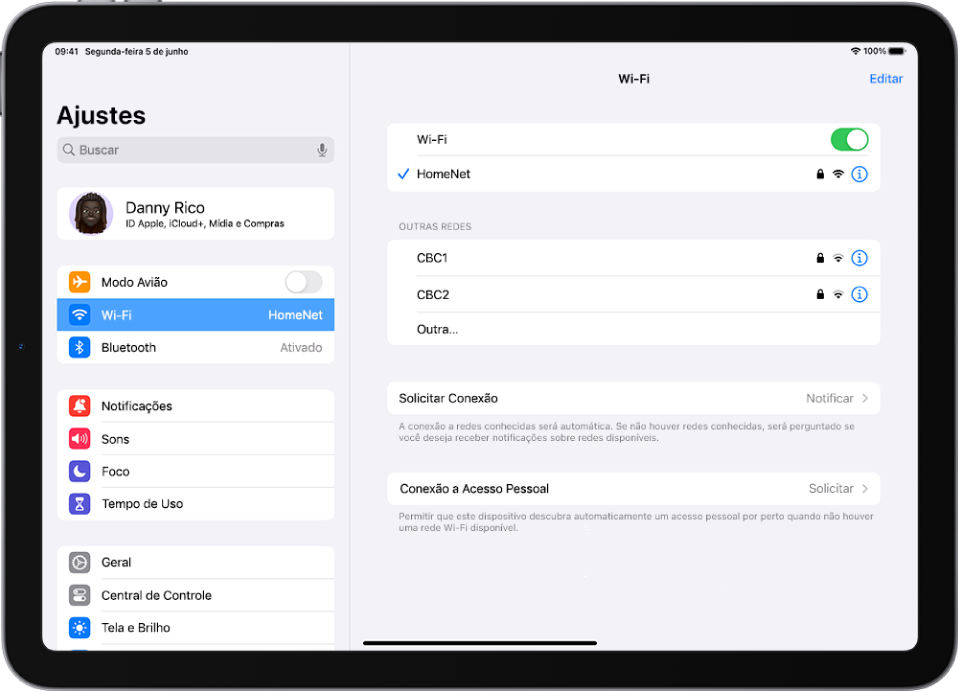This screenshot has width=958, height=692.
Task: Toggle the Modo Avião switch
Action: pyautogui.click(x=302, y=281)
